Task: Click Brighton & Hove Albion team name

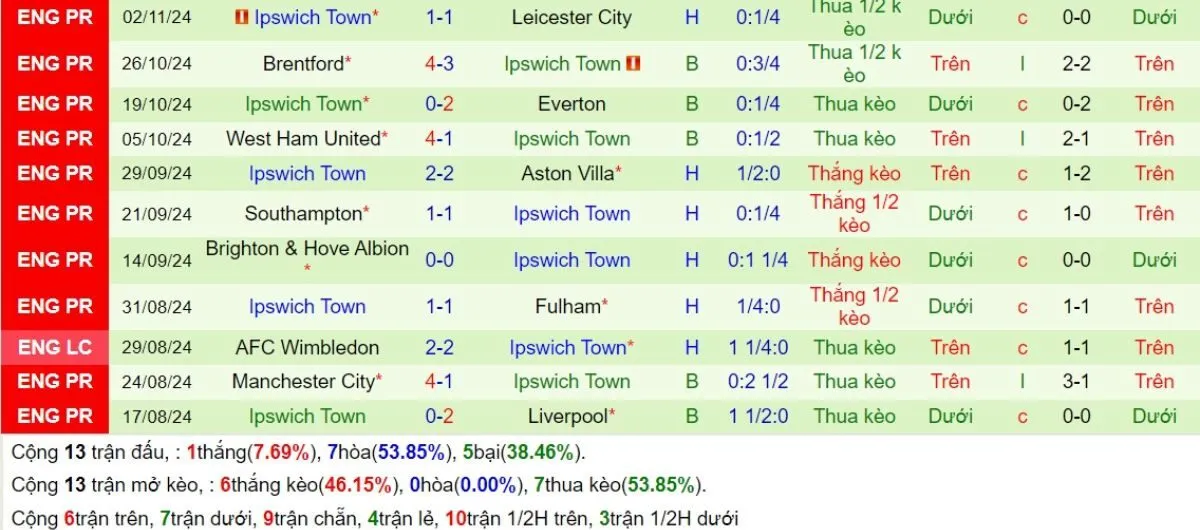Action: click(x=307, y=249)
